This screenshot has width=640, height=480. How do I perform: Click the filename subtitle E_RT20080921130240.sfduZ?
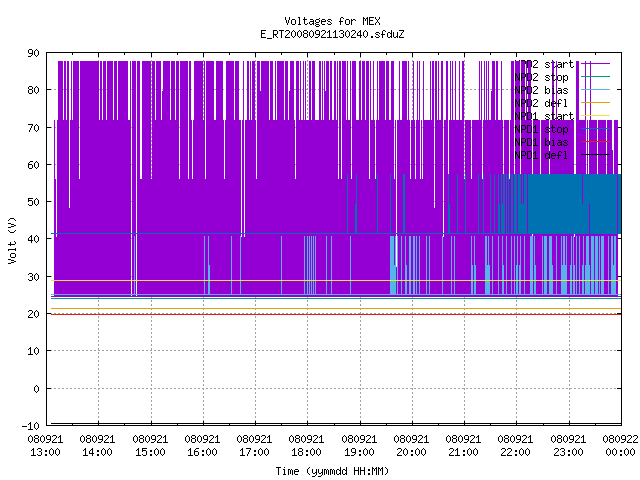(332, 34)
